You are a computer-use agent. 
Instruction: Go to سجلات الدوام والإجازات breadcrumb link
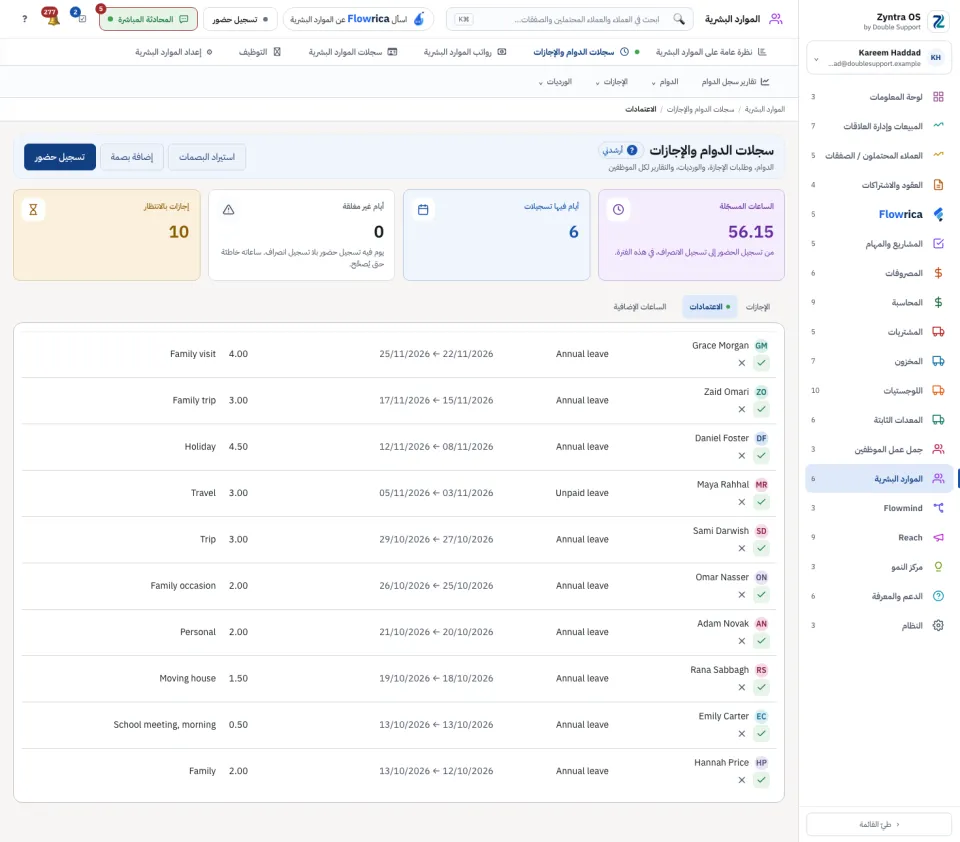700,109
